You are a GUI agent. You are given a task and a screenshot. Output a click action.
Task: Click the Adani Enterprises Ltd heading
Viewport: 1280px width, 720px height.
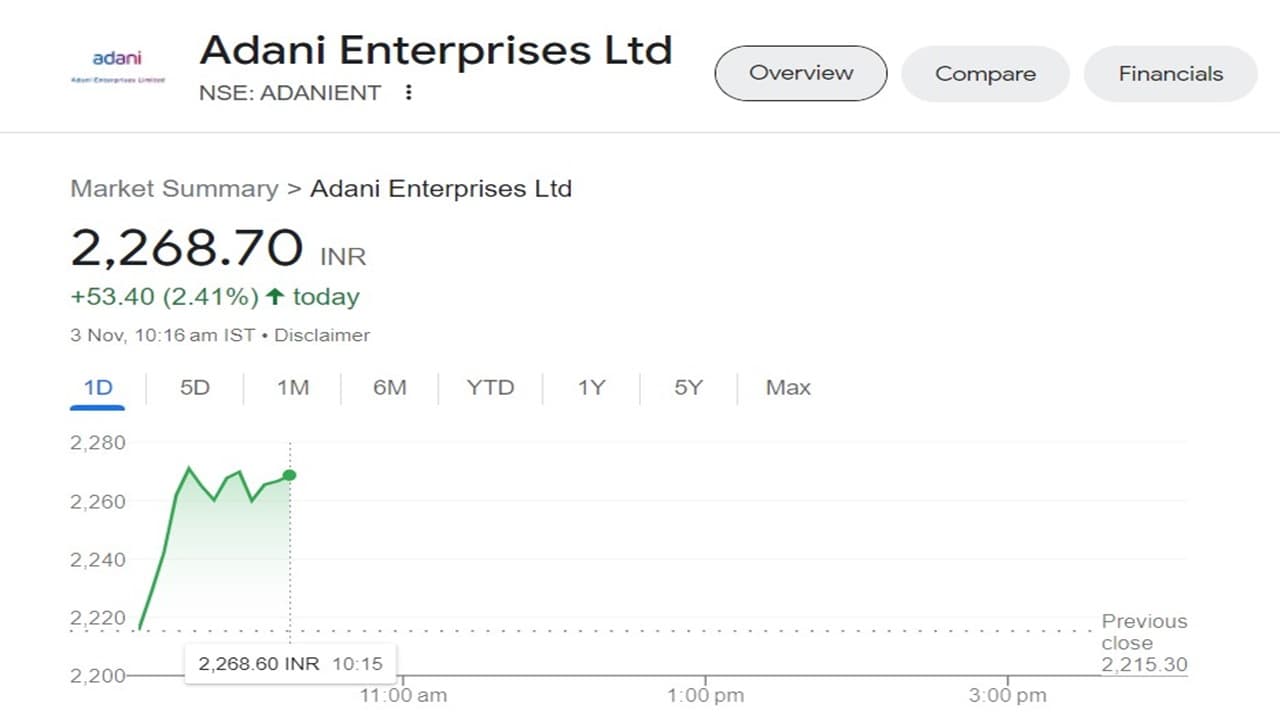436,50
